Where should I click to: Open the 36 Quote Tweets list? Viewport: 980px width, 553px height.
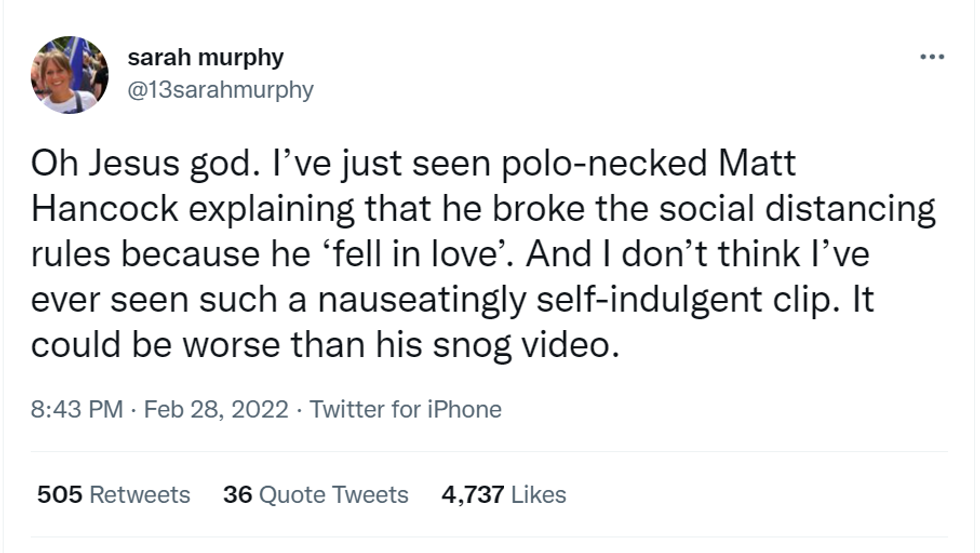(x=316, y=495)
